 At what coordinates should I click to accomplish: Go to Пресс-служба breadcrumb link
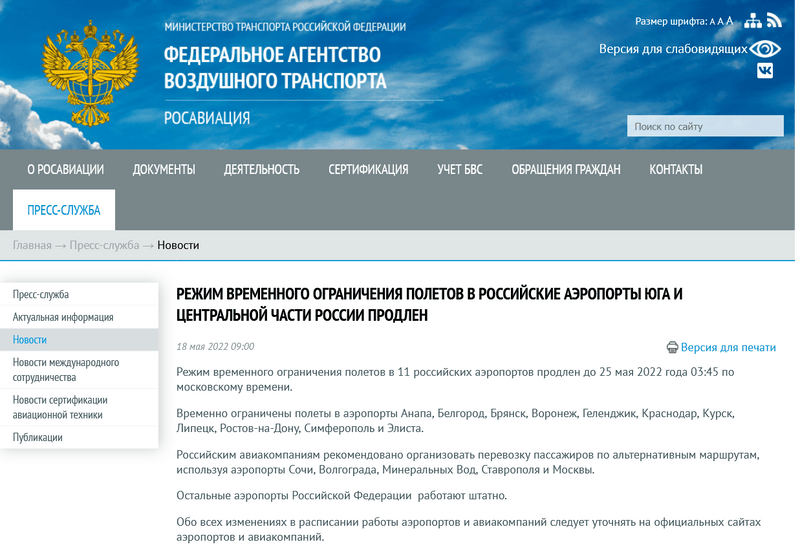104,245
